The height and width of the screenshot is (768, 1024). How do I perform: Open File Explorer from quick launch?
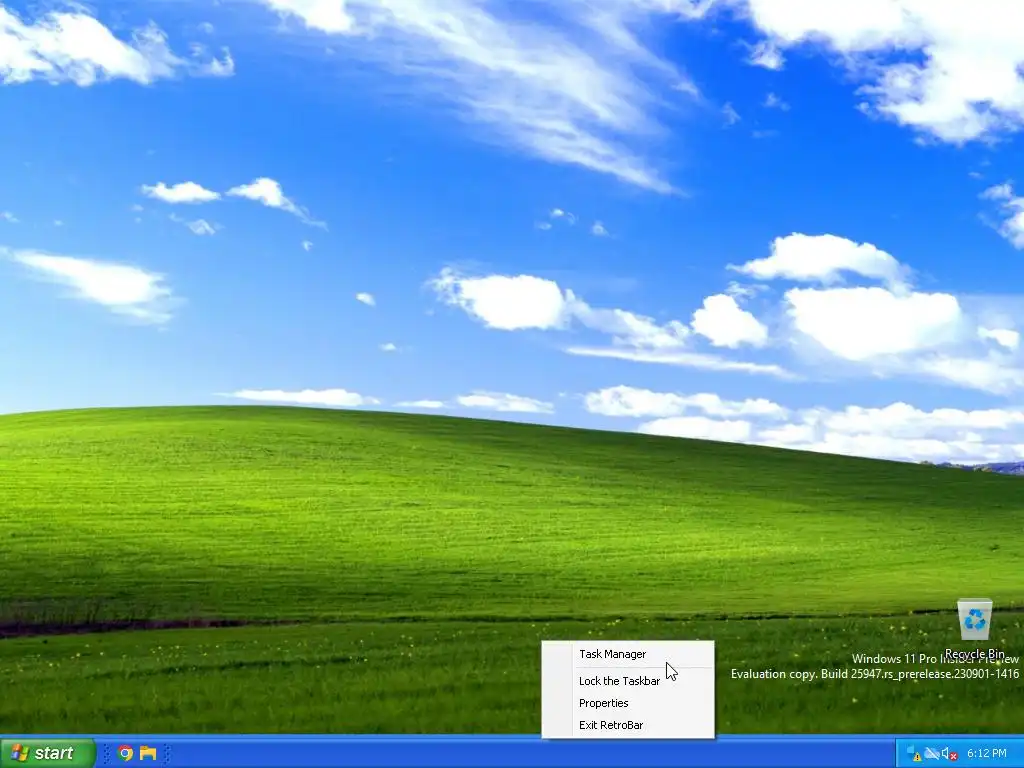[148, 754]
